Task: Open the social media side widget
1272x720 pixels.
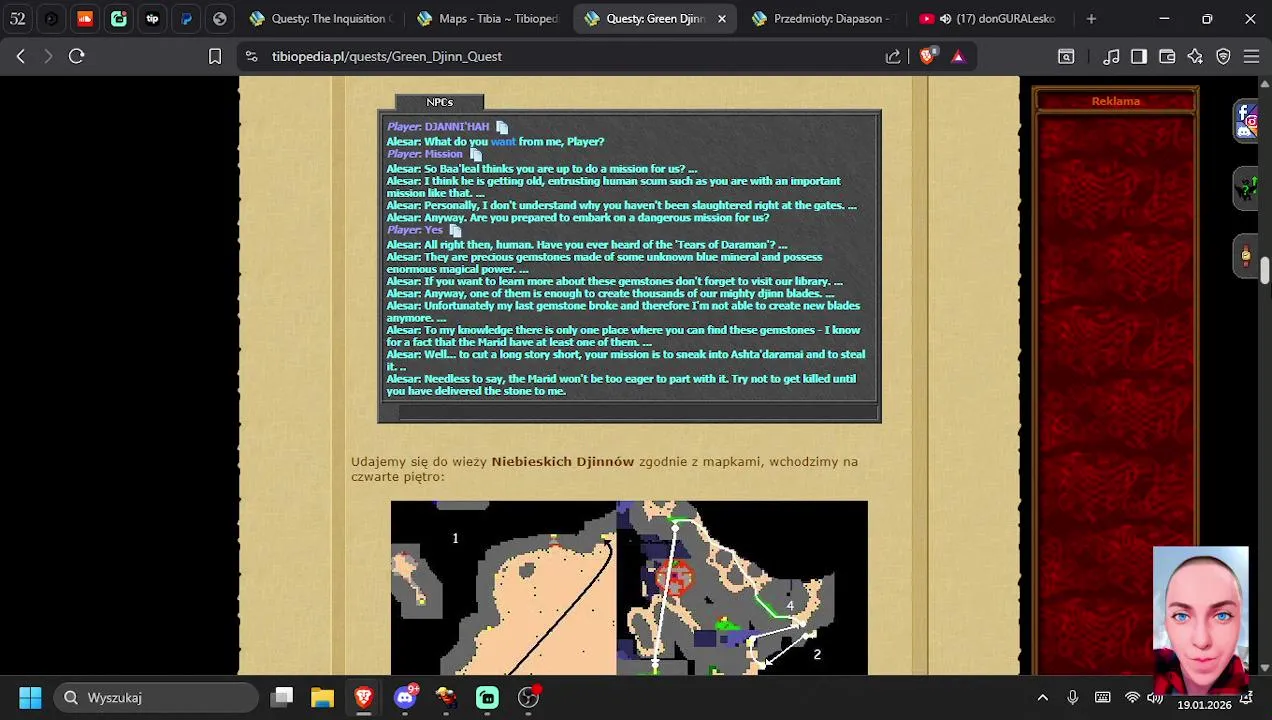Action: 1246,121
